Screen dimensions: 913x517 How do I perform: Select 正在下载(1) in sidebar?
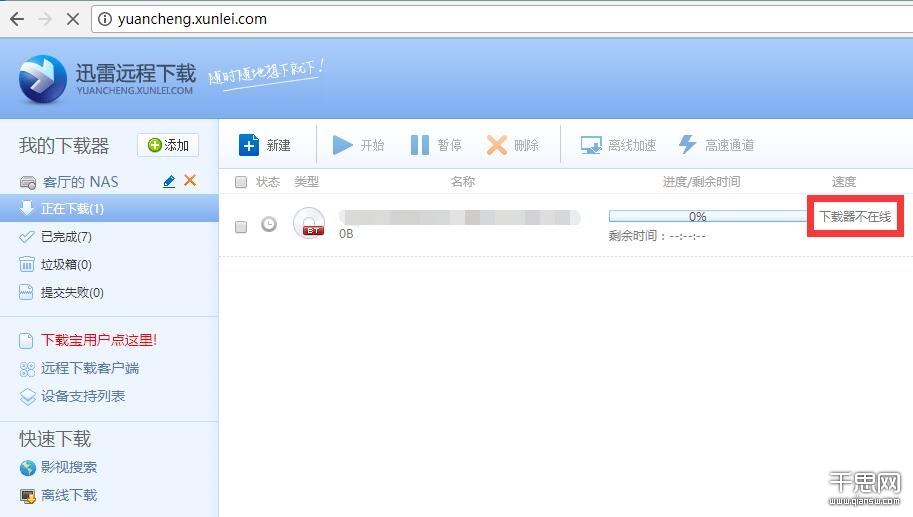click(x=72, y=209)
